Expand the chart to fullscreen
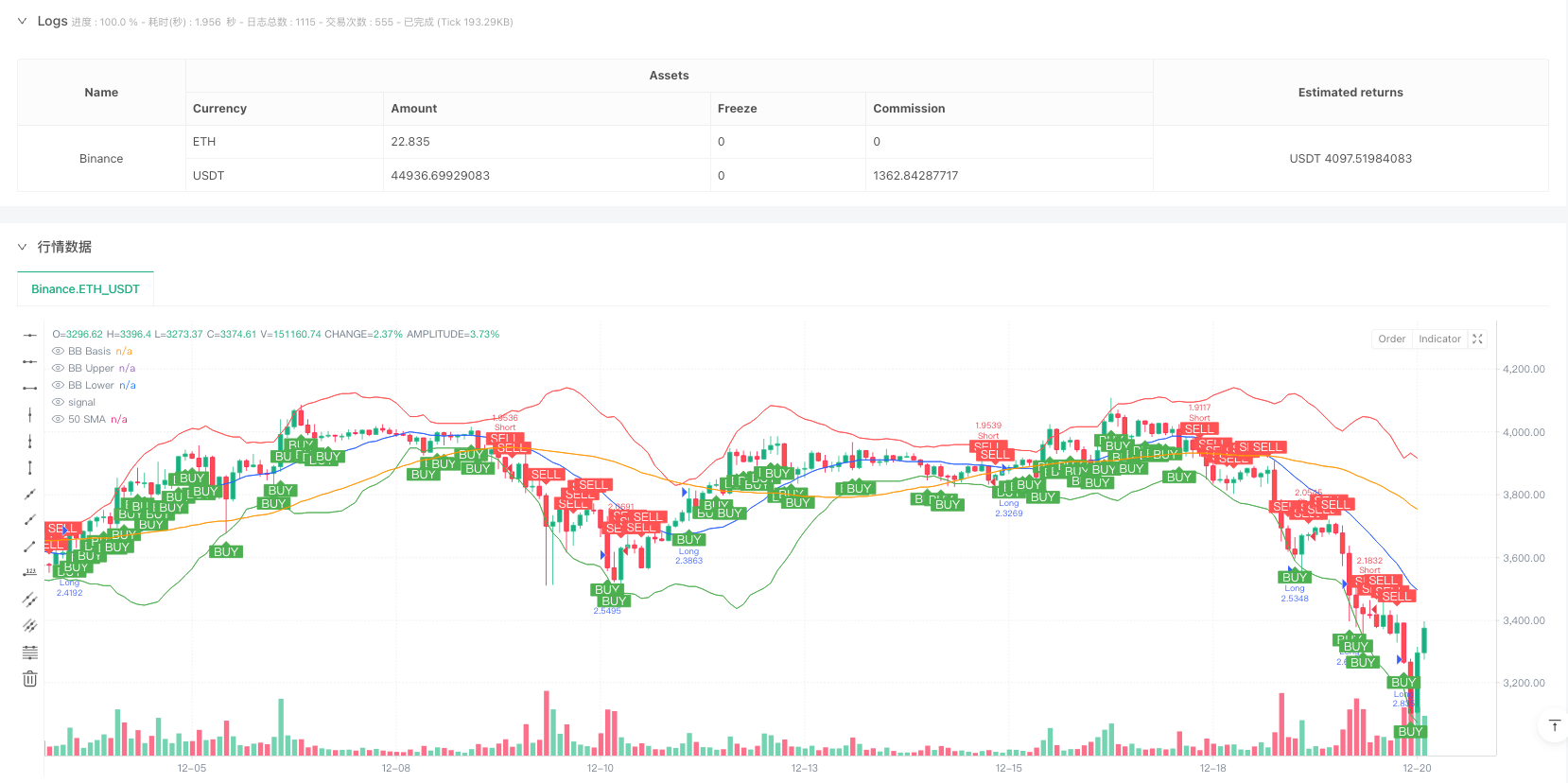 point(1477,339)
